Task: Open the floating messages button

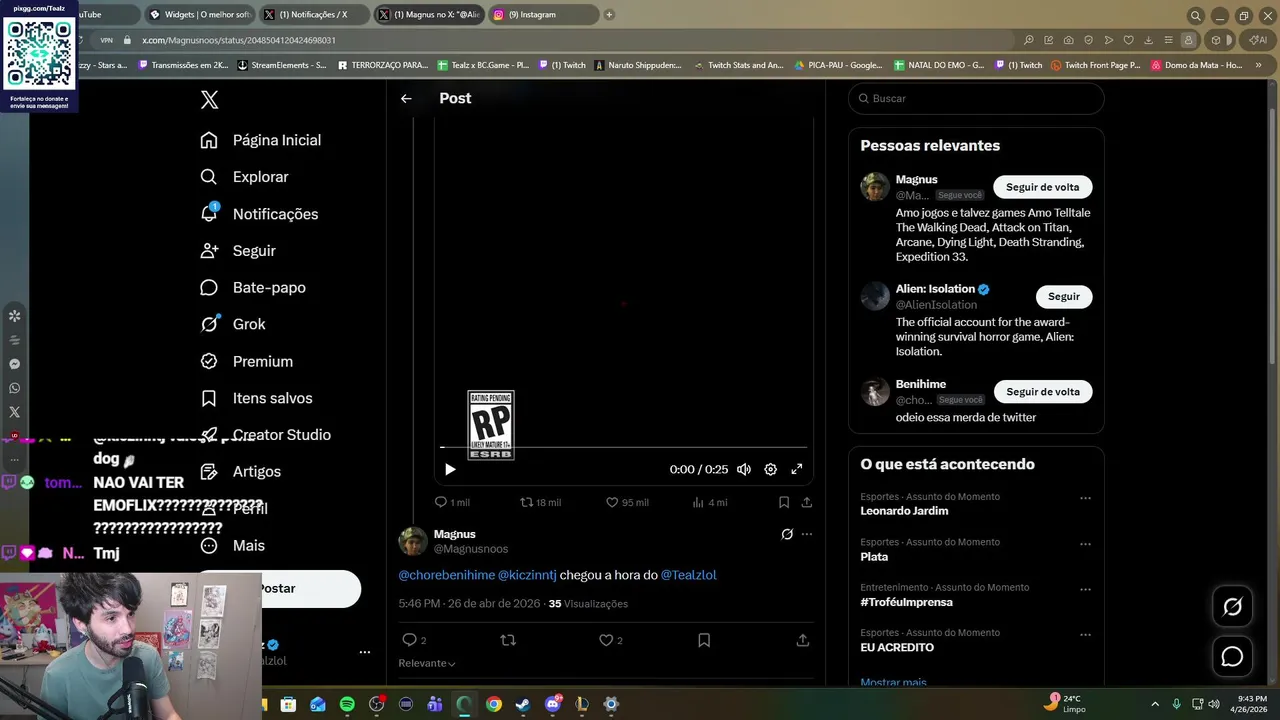Action: tap(1232, 656)
